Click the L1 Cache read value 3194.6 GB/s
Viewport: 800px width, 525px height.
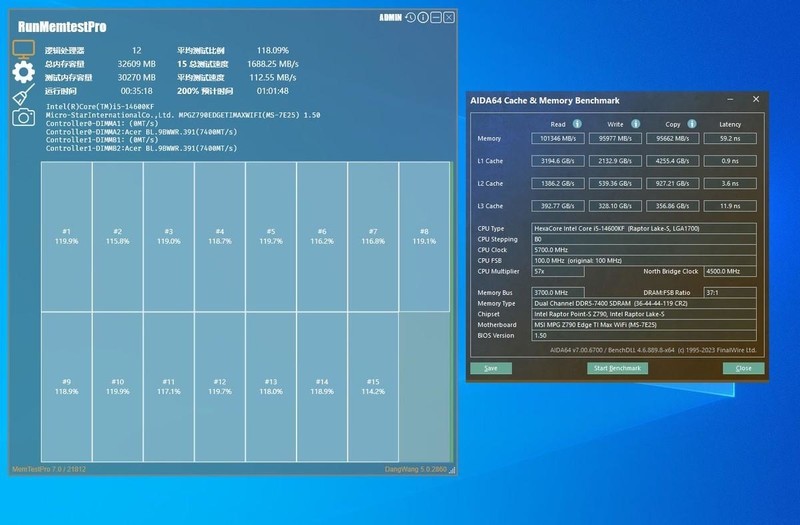[558, 161]
